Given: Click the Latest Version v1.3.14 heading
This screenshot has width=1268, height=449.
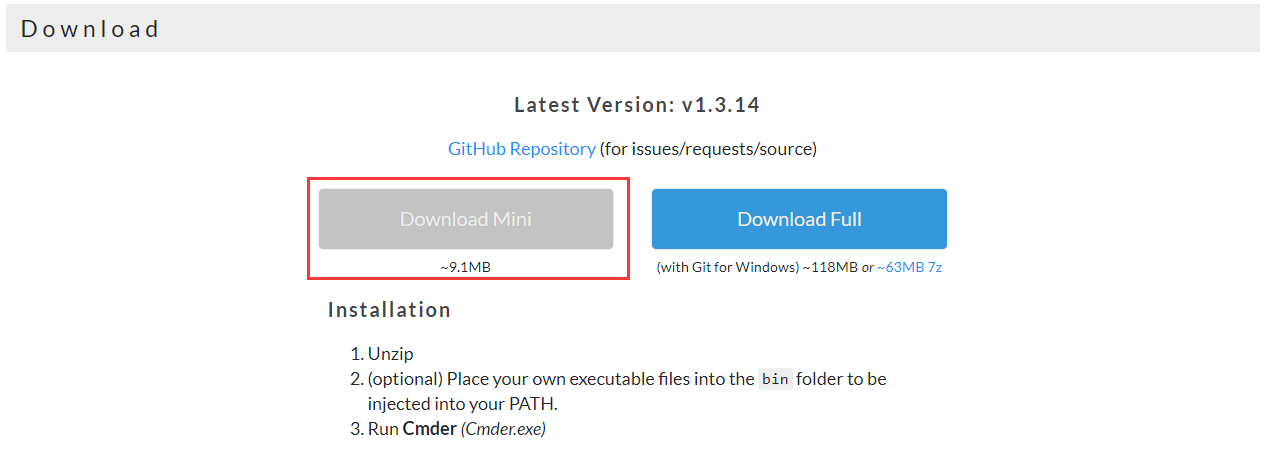Looking at the screenshot, I should coord(643,105).
